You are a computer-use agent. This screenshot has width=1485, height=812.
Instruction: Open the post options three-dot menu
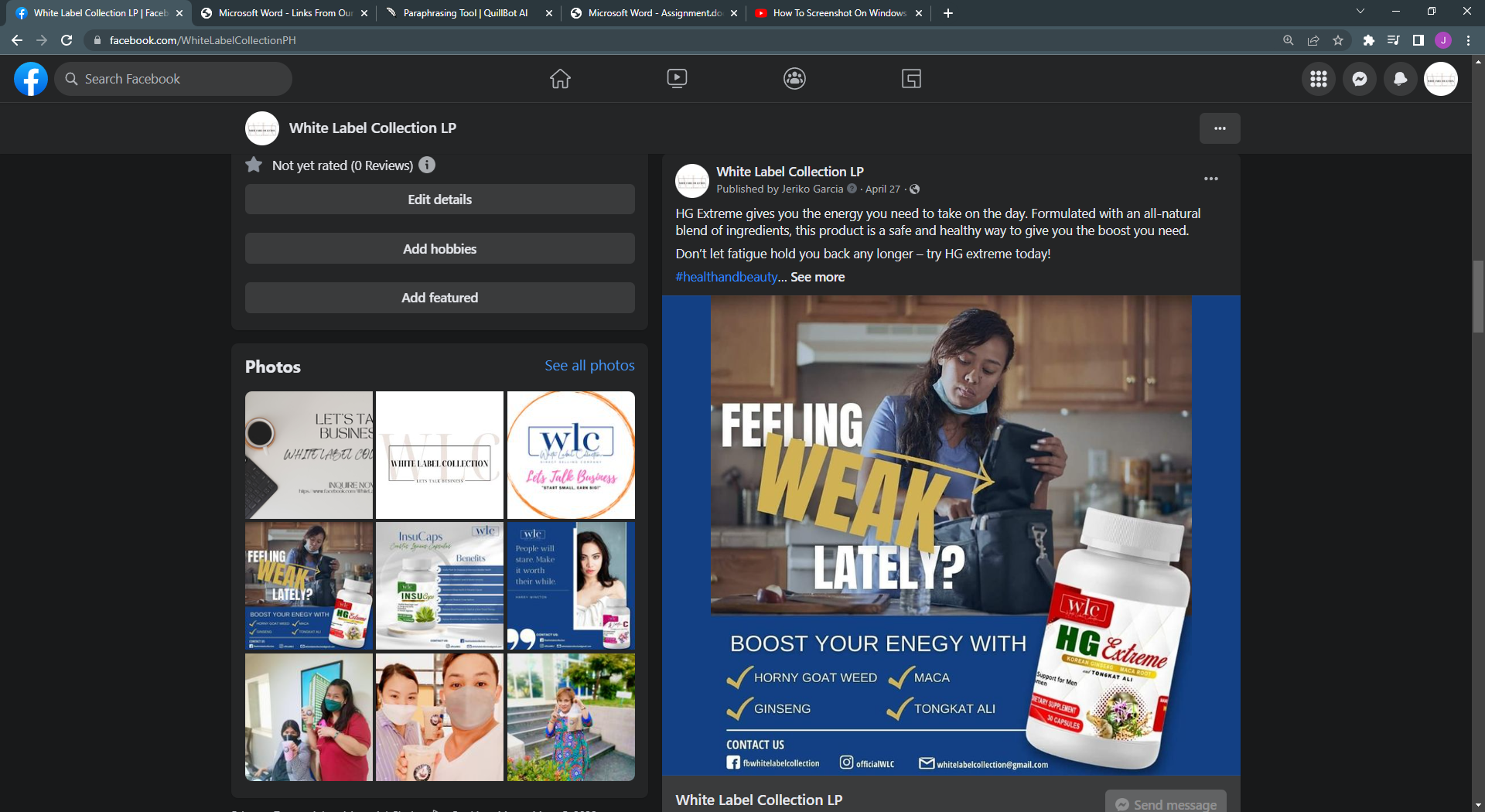(x=1211, y=179)
